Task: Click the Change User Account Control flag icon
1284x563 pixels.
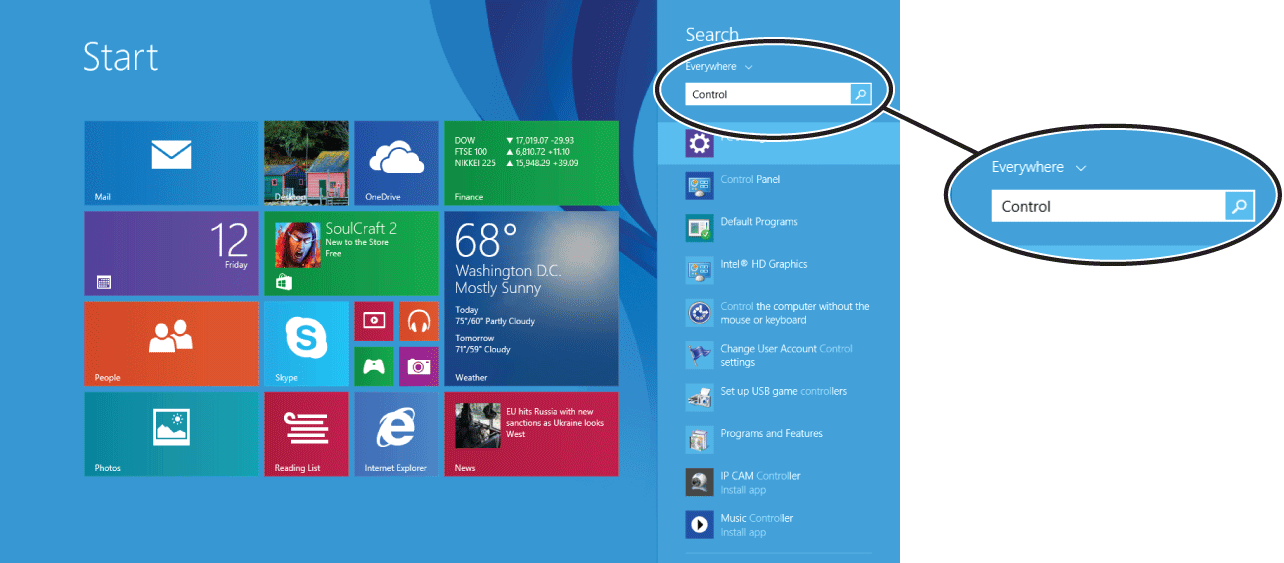Action: point(699,355)
